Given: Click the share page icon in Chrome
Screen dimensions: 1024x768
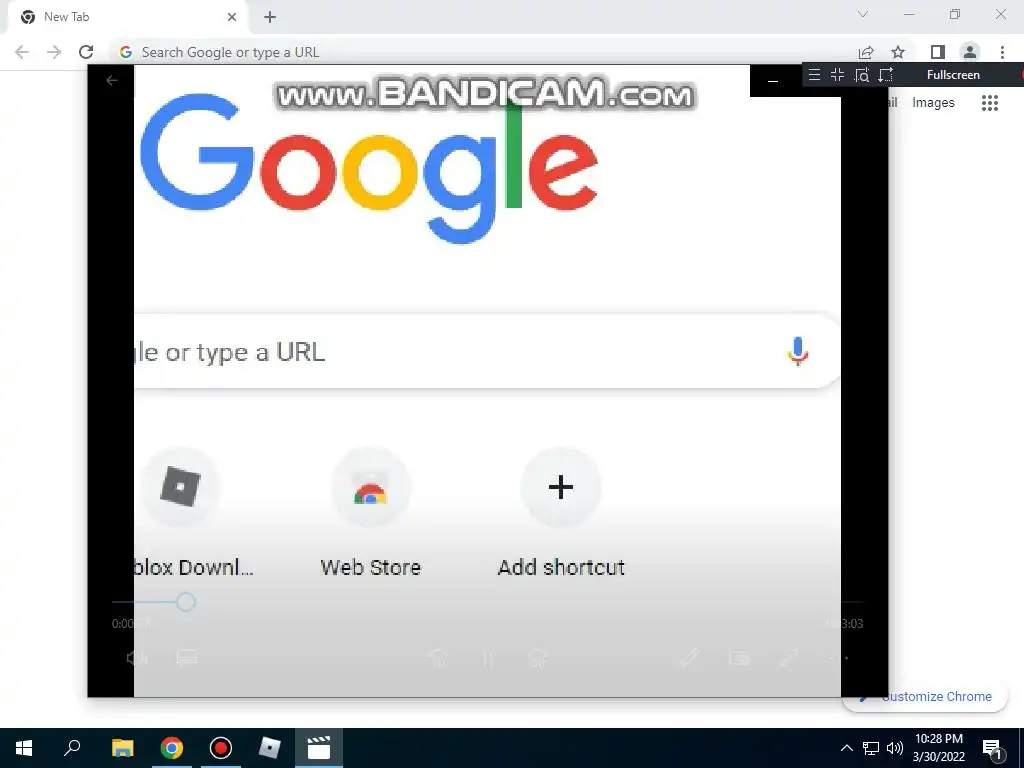Looking at the screenshot, I should click(x=866, y=52).
